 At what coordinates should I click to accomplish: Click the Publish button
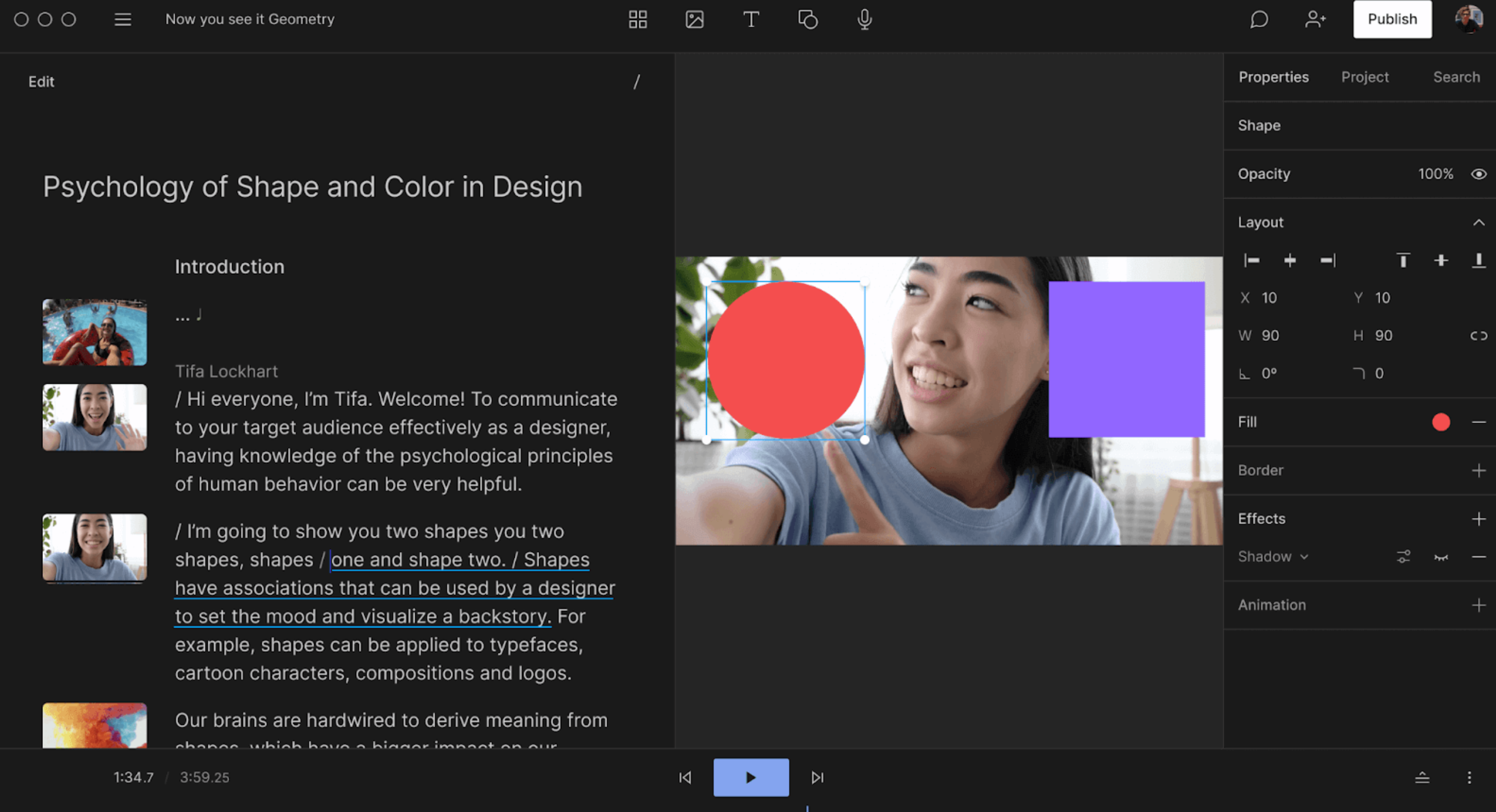(x=1392, y=19)
